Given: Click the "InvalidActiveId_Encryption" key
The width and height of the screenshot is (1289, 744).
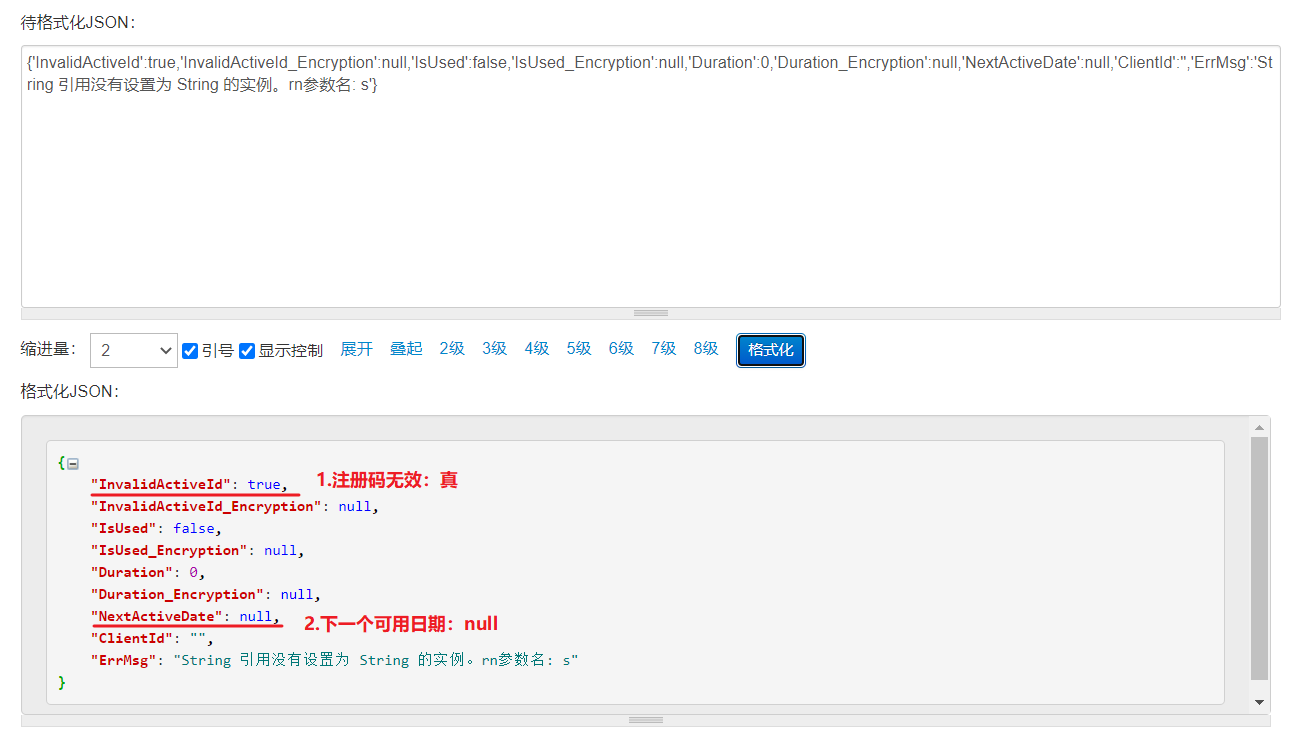Looking at the screenshot, I should coord(206,506).
